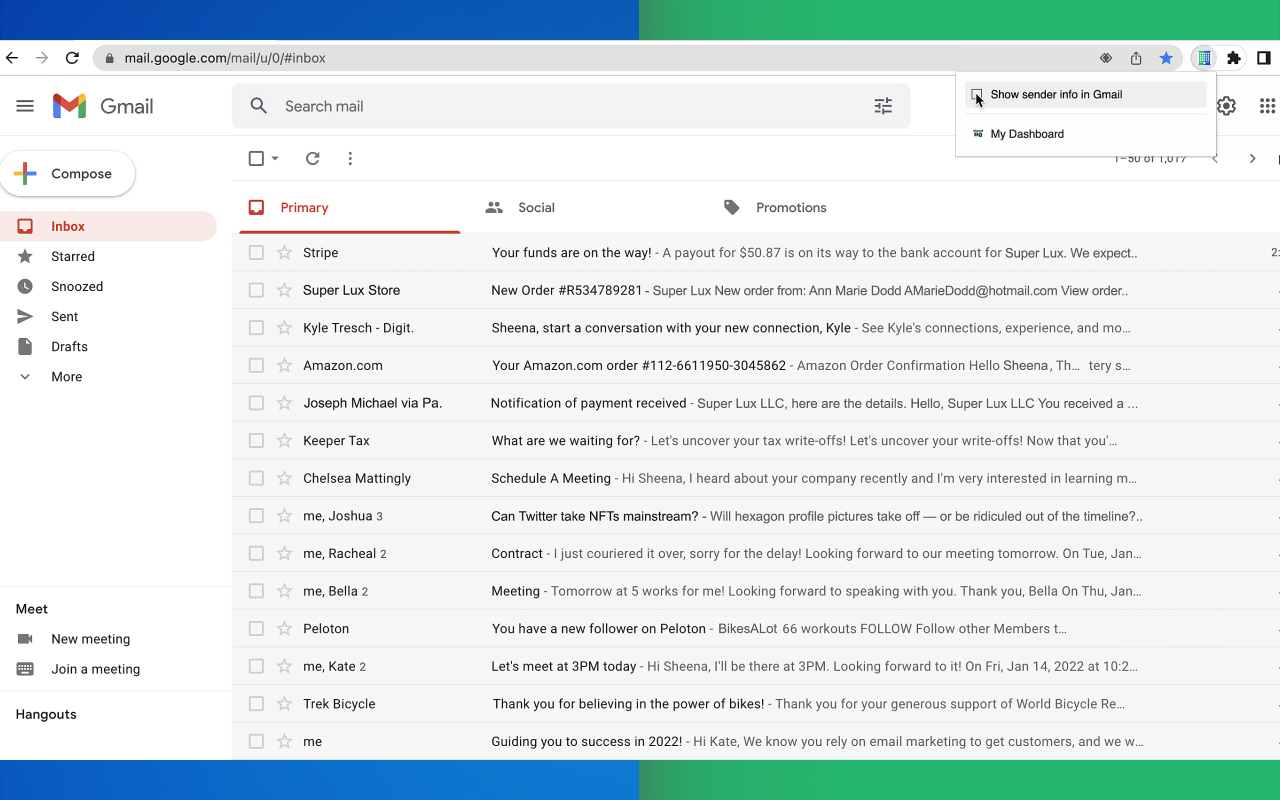
Task: Go to the previous page of emails
Action: pyautogui.click(x=1215, y=158)
